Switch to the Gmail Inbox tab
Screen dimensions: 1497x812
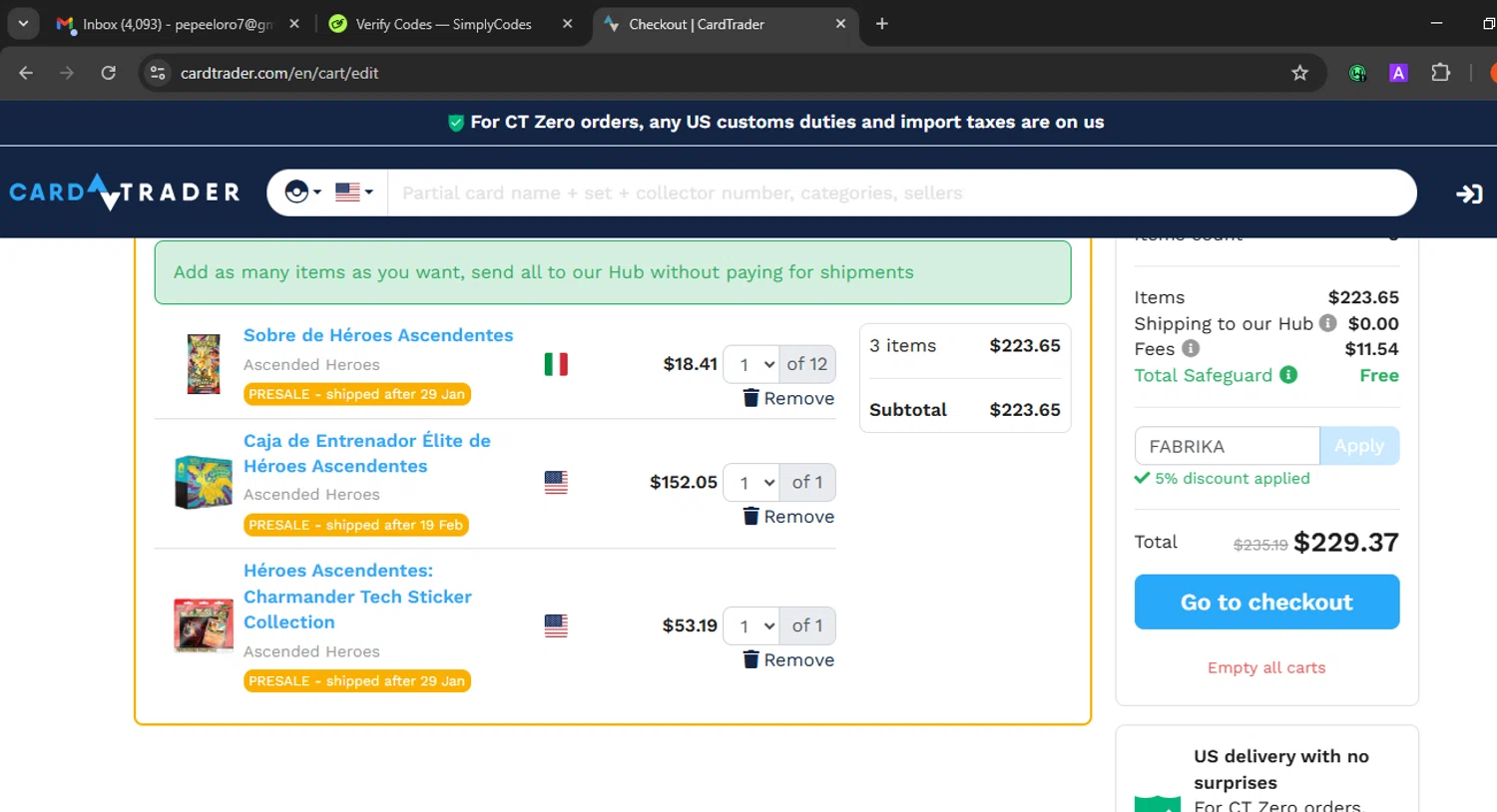178,24
